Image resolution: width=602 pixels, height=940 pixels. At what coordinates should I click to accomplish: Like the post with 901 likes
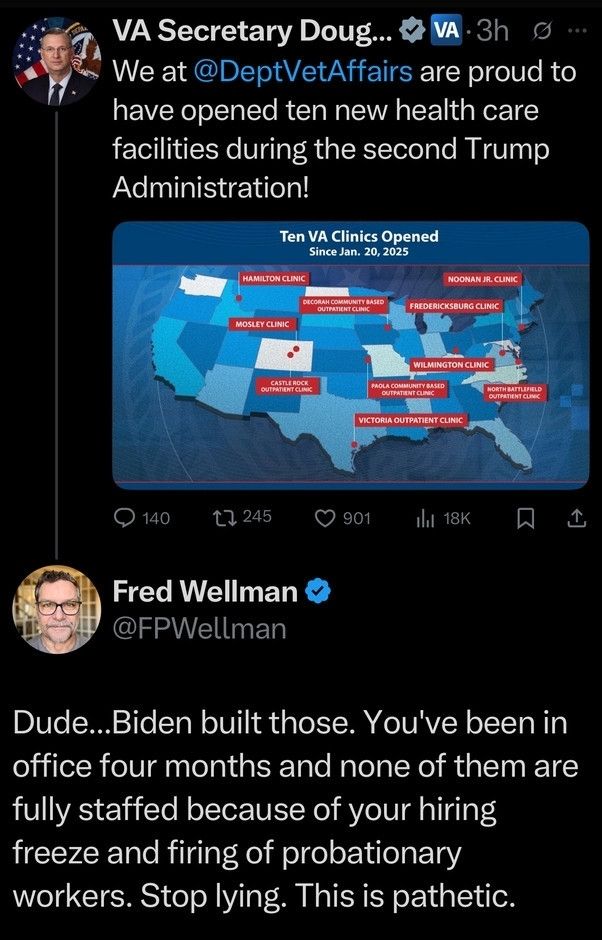pos(326,517)
